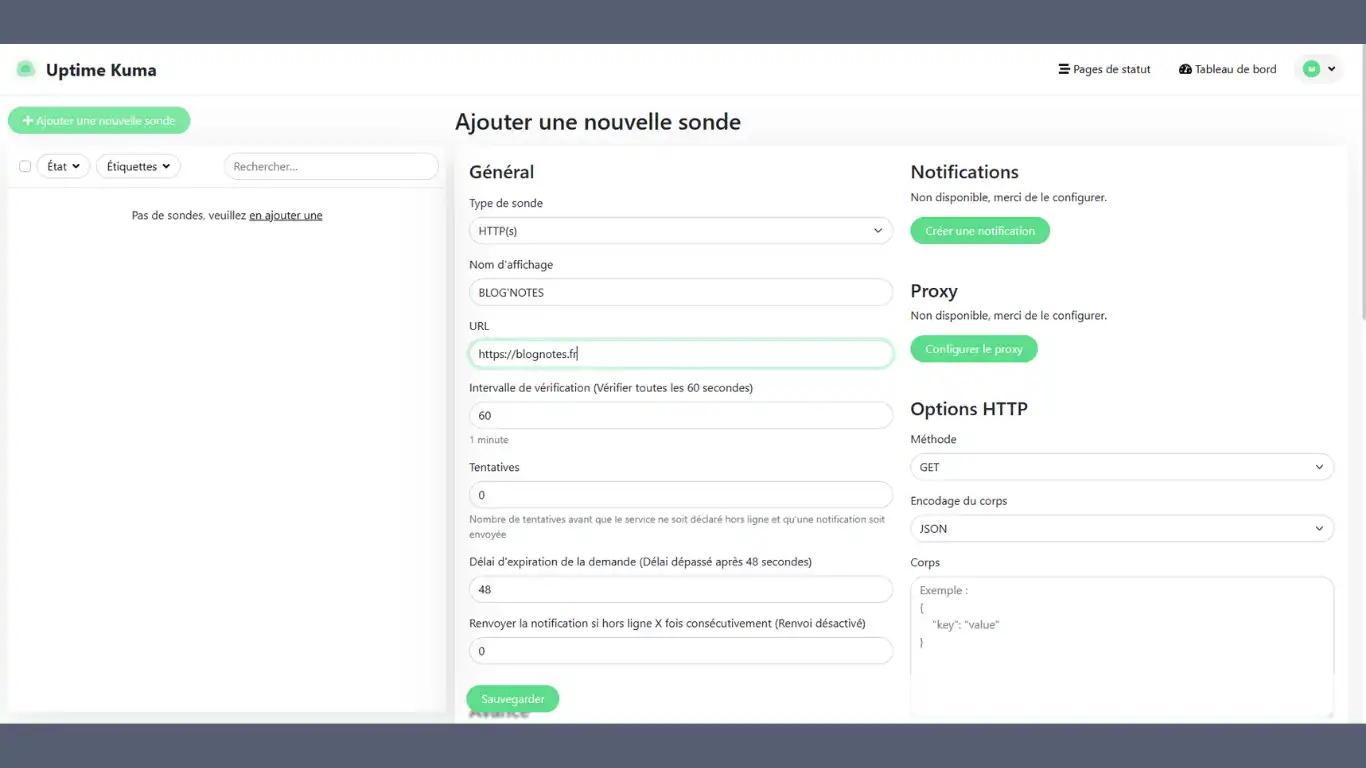Tick the select-all checkbox above the monitor list
The image size is (1366, 768).
tap(24, 166)
